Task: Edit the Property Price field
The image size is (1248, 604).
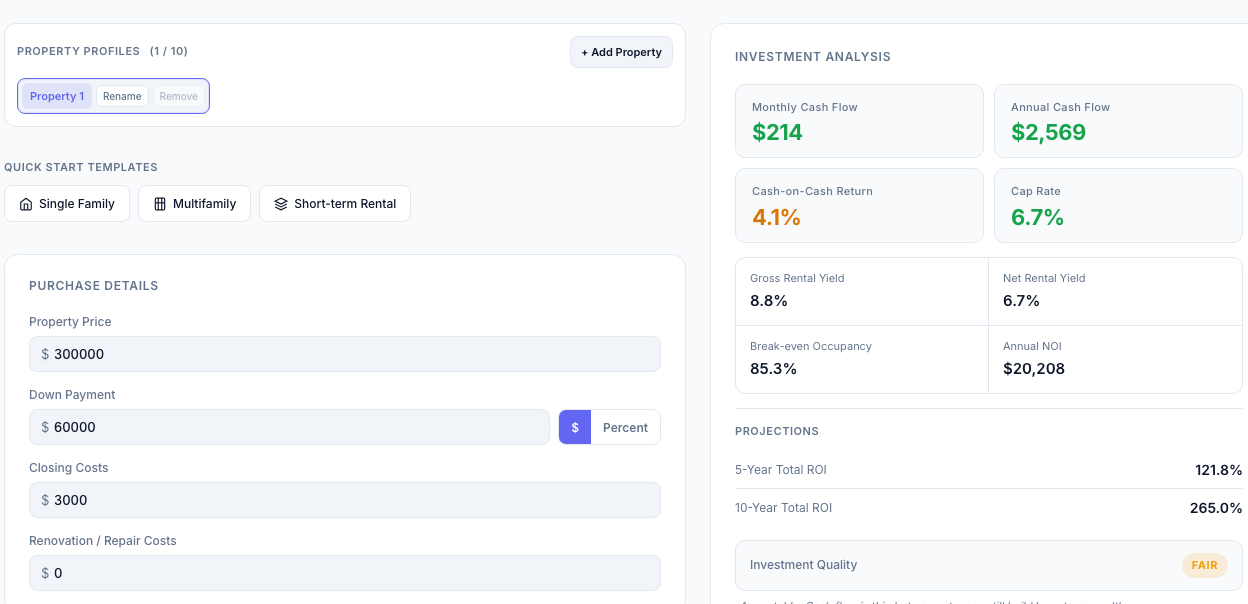Action: (x=344, y=354)
